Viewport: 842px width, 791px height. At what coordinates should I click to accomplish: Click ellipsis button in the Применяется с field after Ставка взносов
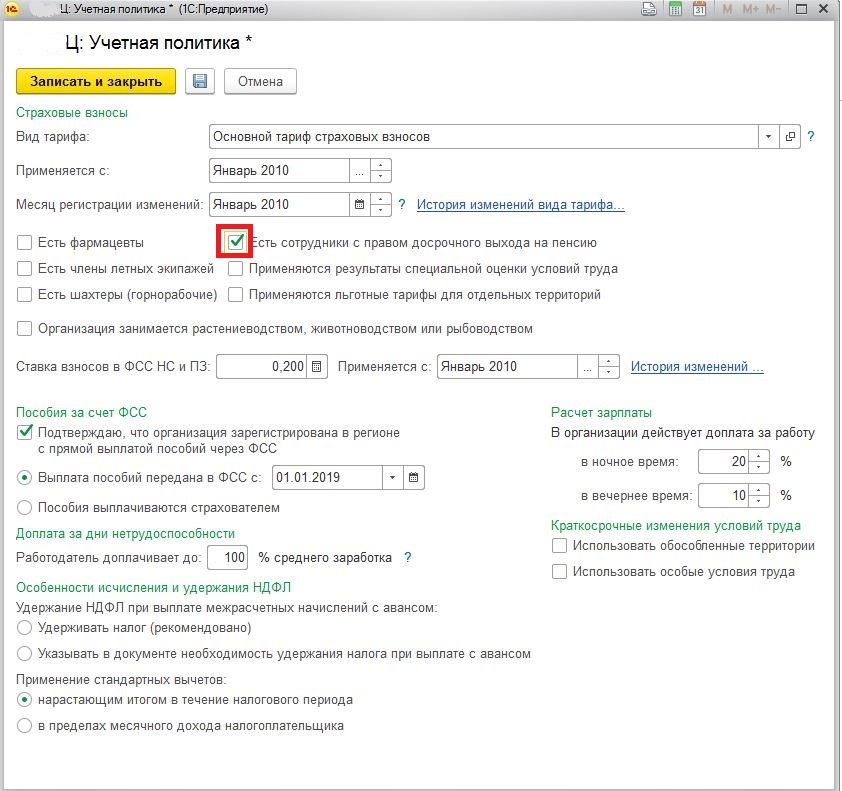click(x=587, y=367)
